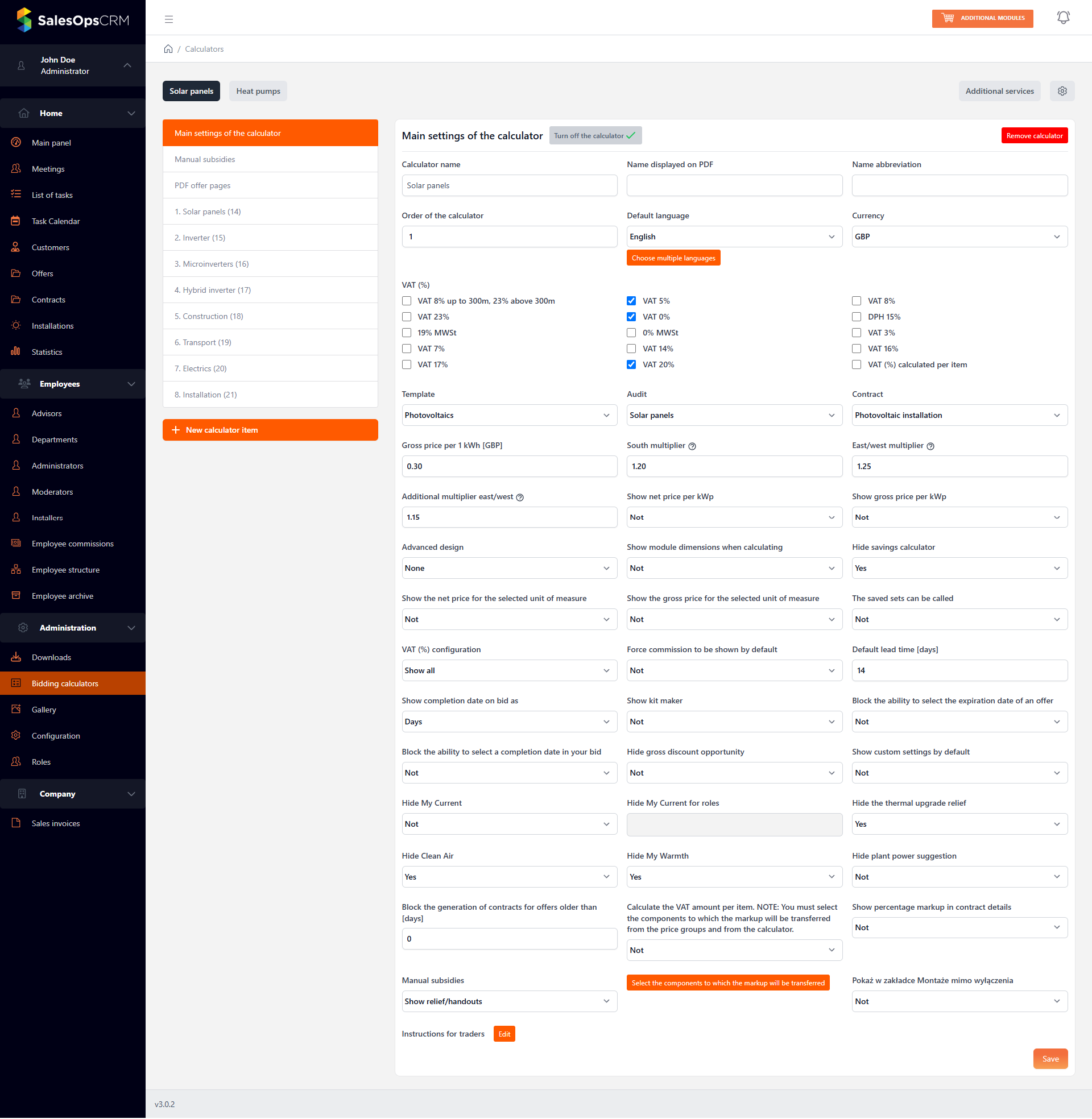Open the Default language dropdown
The height and width of the screenshot is (1119, 1092).
click(x=734, y=237)
